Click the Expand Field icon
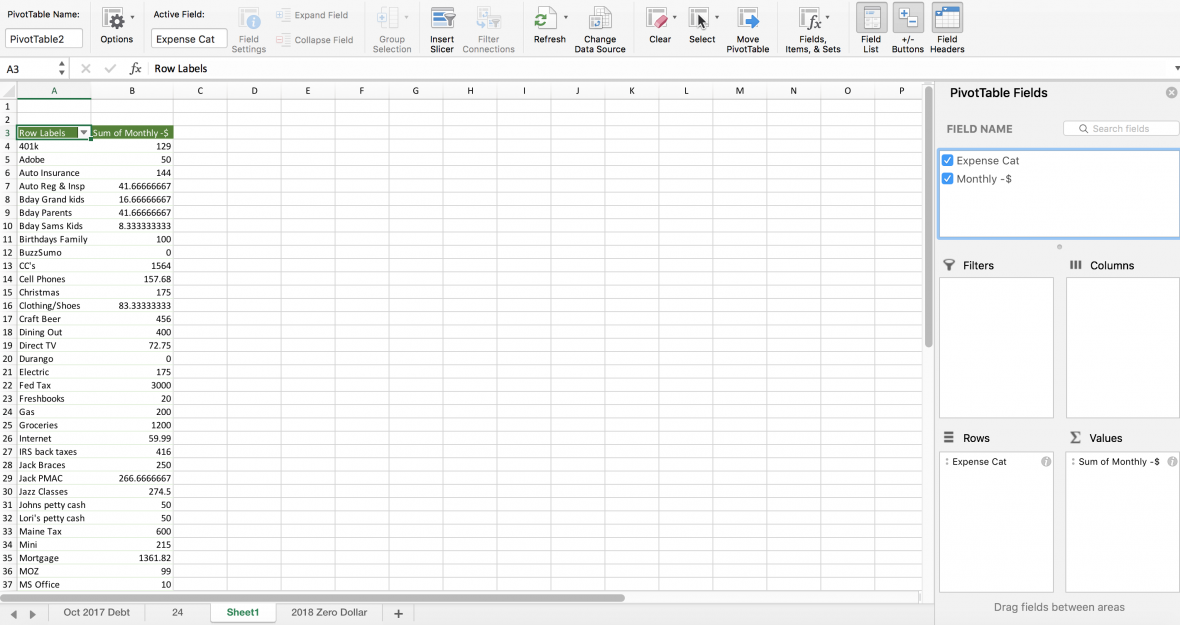This screenshot has width=1180, height=625. pos(283,15)
